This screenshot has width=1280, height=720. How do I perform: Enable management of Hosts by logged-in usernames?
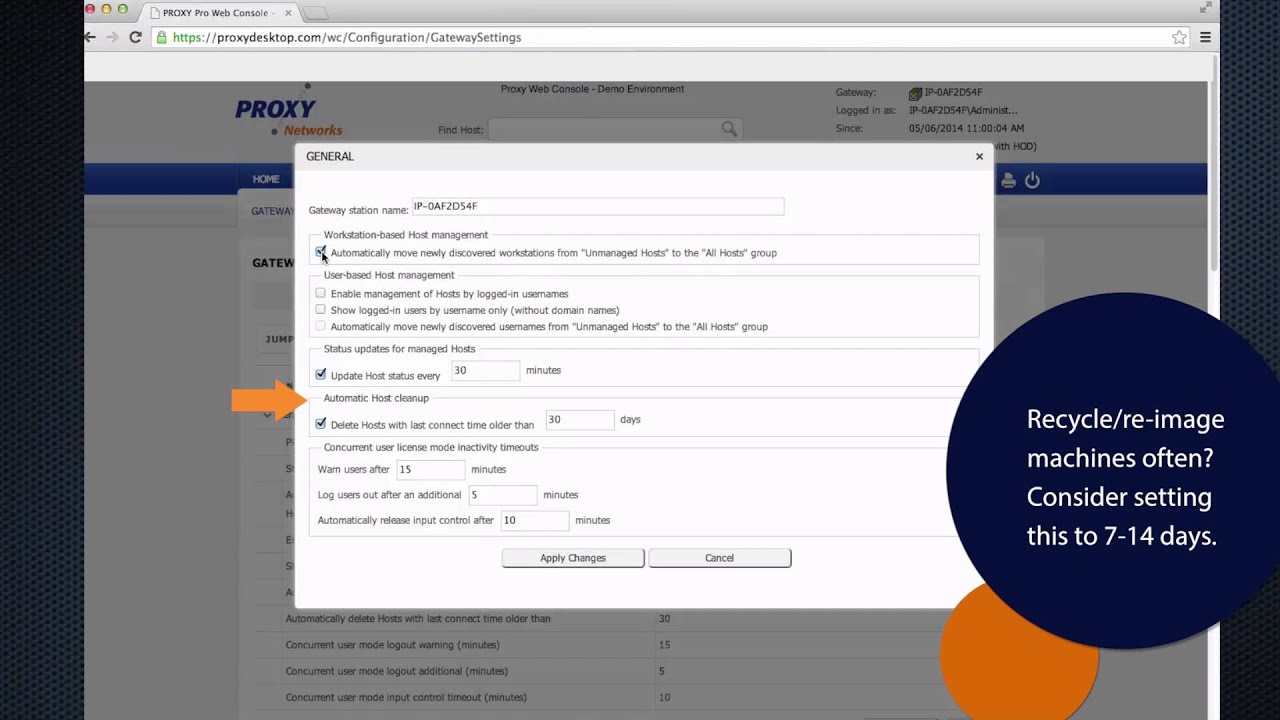(320, 293)
